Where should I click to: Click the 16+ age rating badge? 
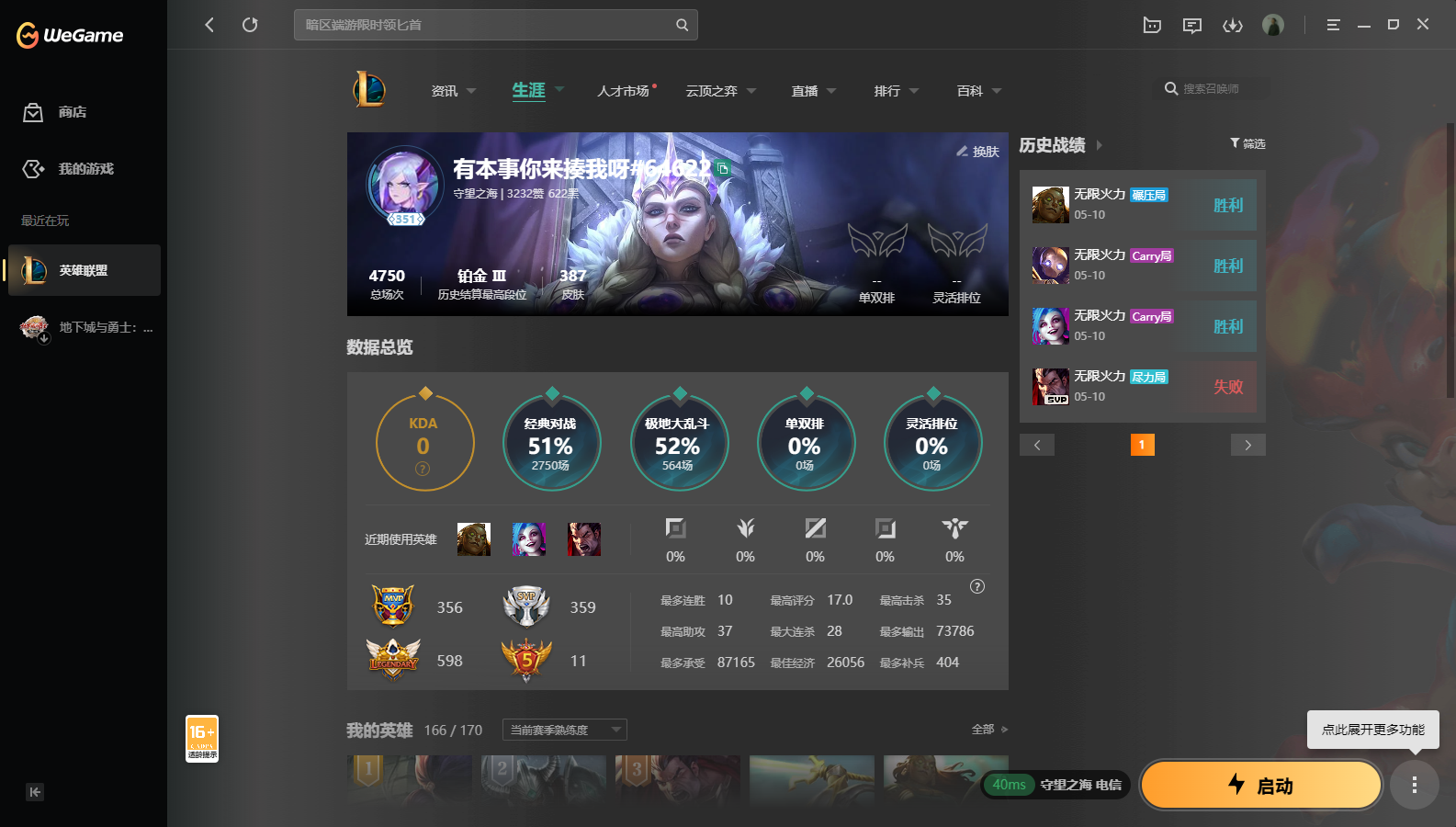[x=202, y=739]
